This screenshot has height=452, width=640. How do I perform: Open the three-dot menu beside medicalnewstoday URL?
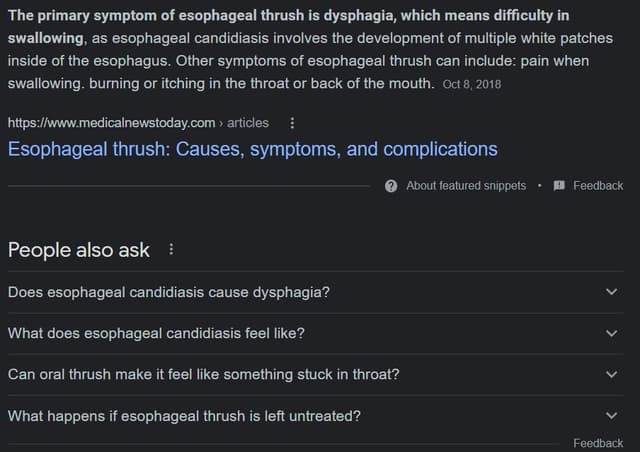[291, 123]
